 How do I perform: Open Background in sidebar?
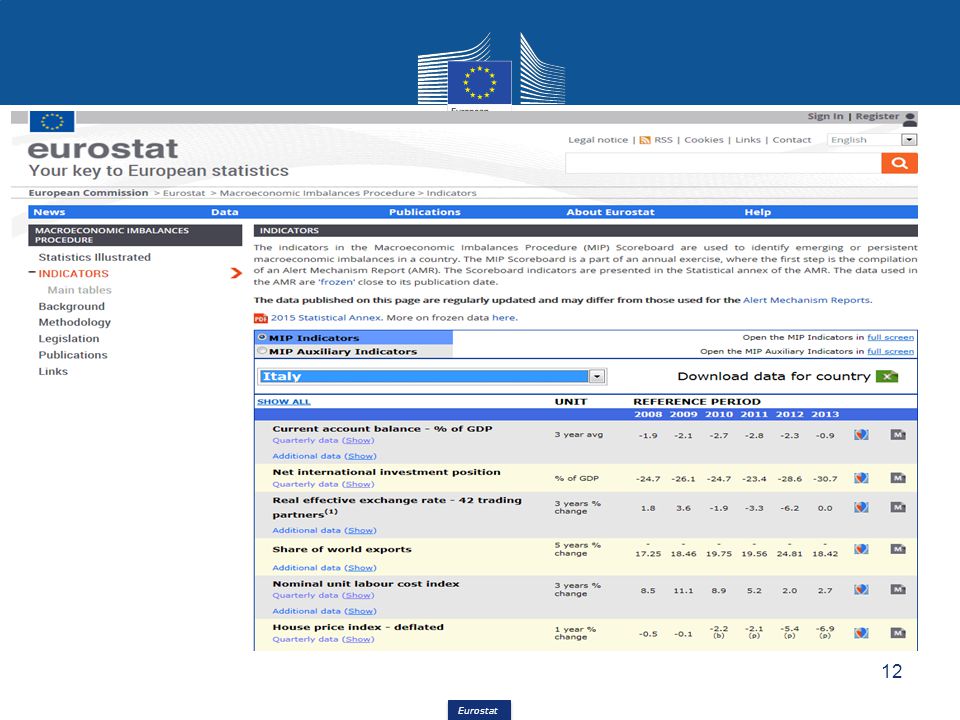tap(72, 306)
